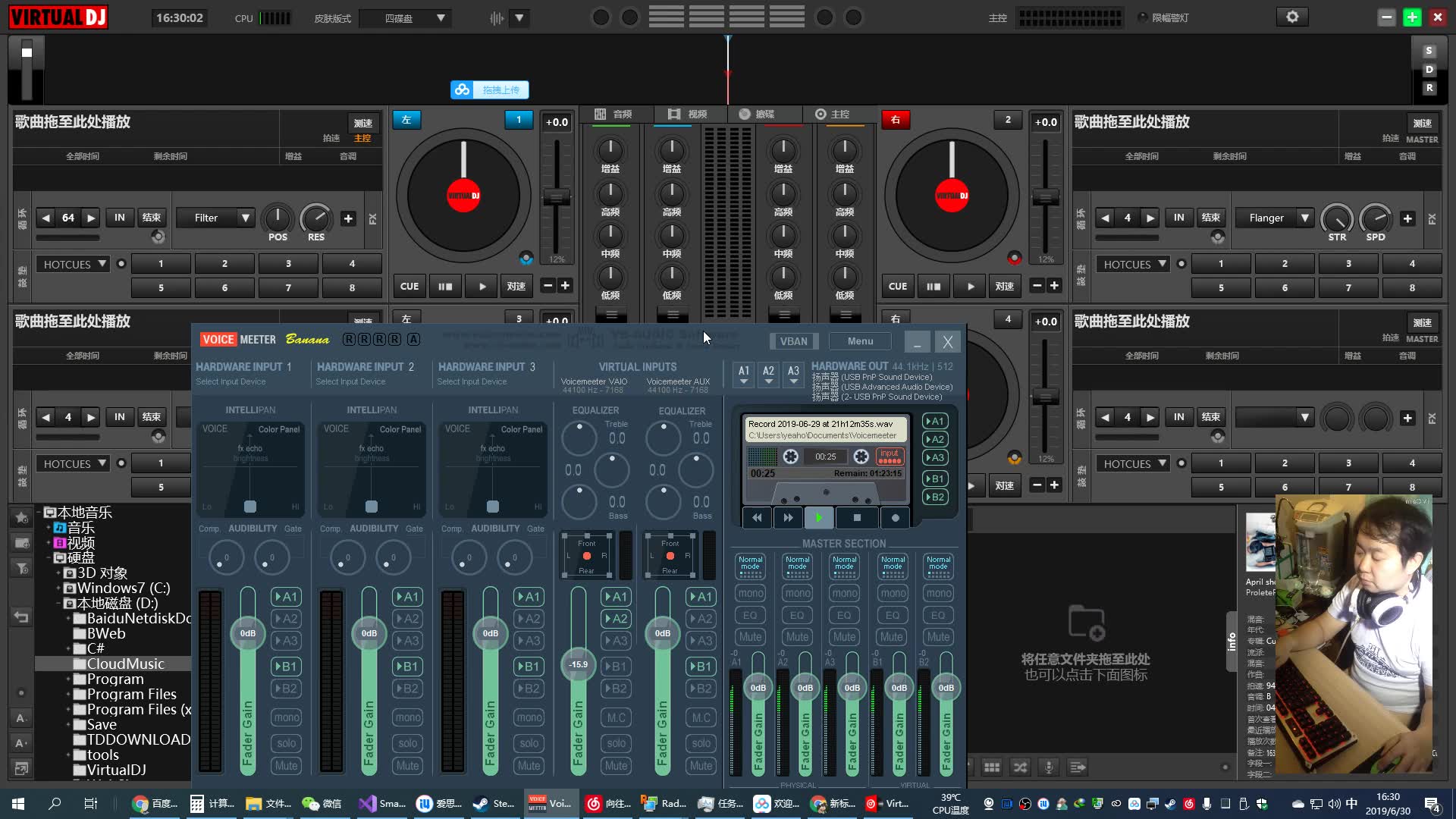This screenshot has width=1456, height=819.
Task: Mute Hardware Input 2 strip
Action: 407,766
